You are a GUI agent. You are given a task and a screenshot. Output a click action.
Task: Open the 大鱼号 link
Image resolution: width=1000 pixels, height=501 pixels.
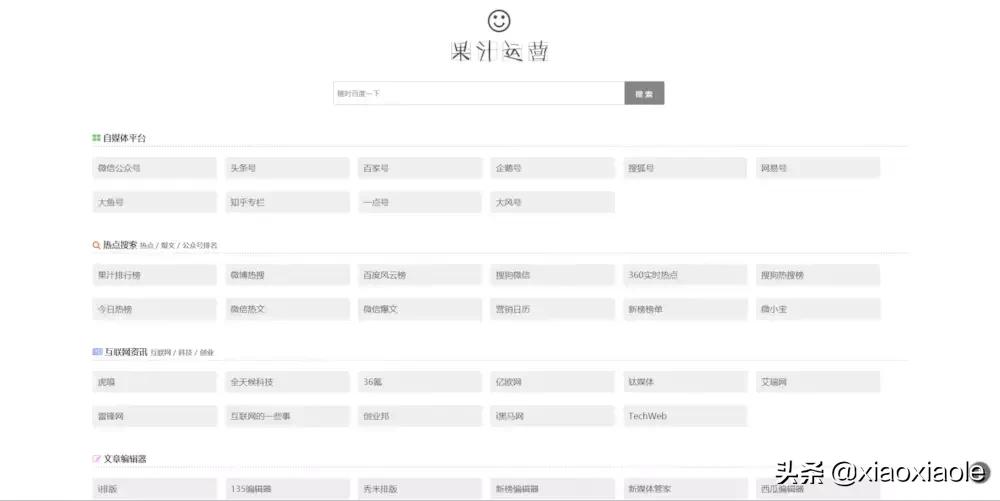154,202
